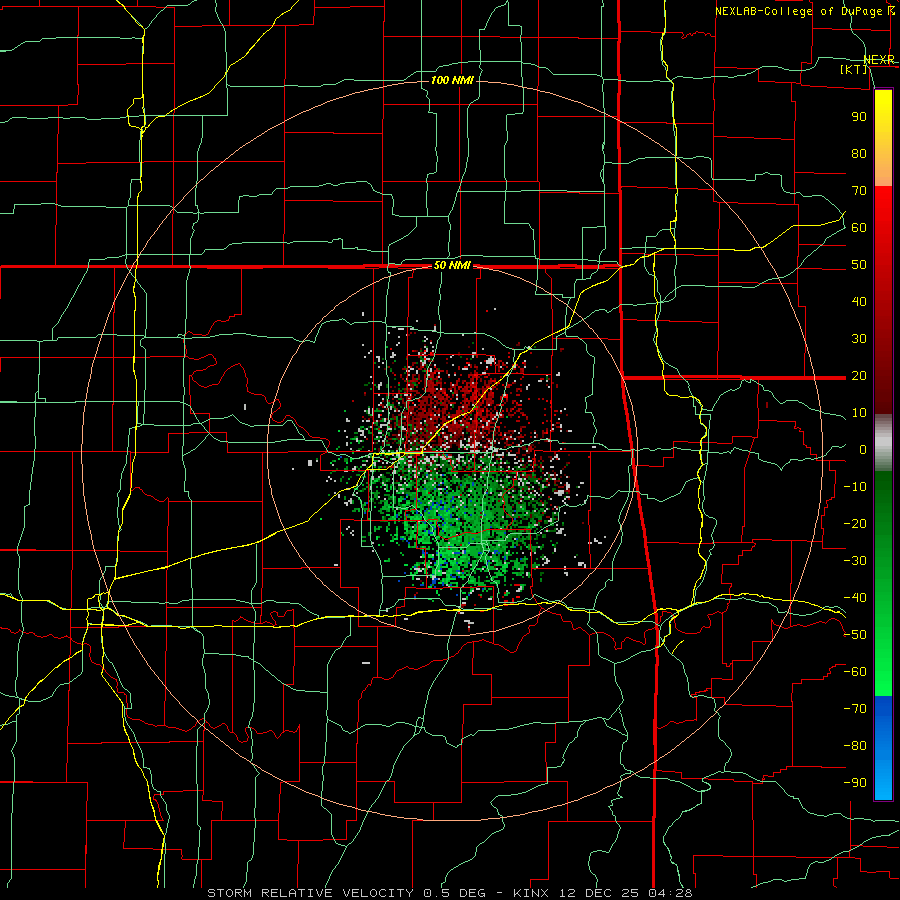The width and height of the screenshot is (900, 900).
Task: Click the 0 value on velocity legend
Action: pyautogui.click(x=863, y=450)
